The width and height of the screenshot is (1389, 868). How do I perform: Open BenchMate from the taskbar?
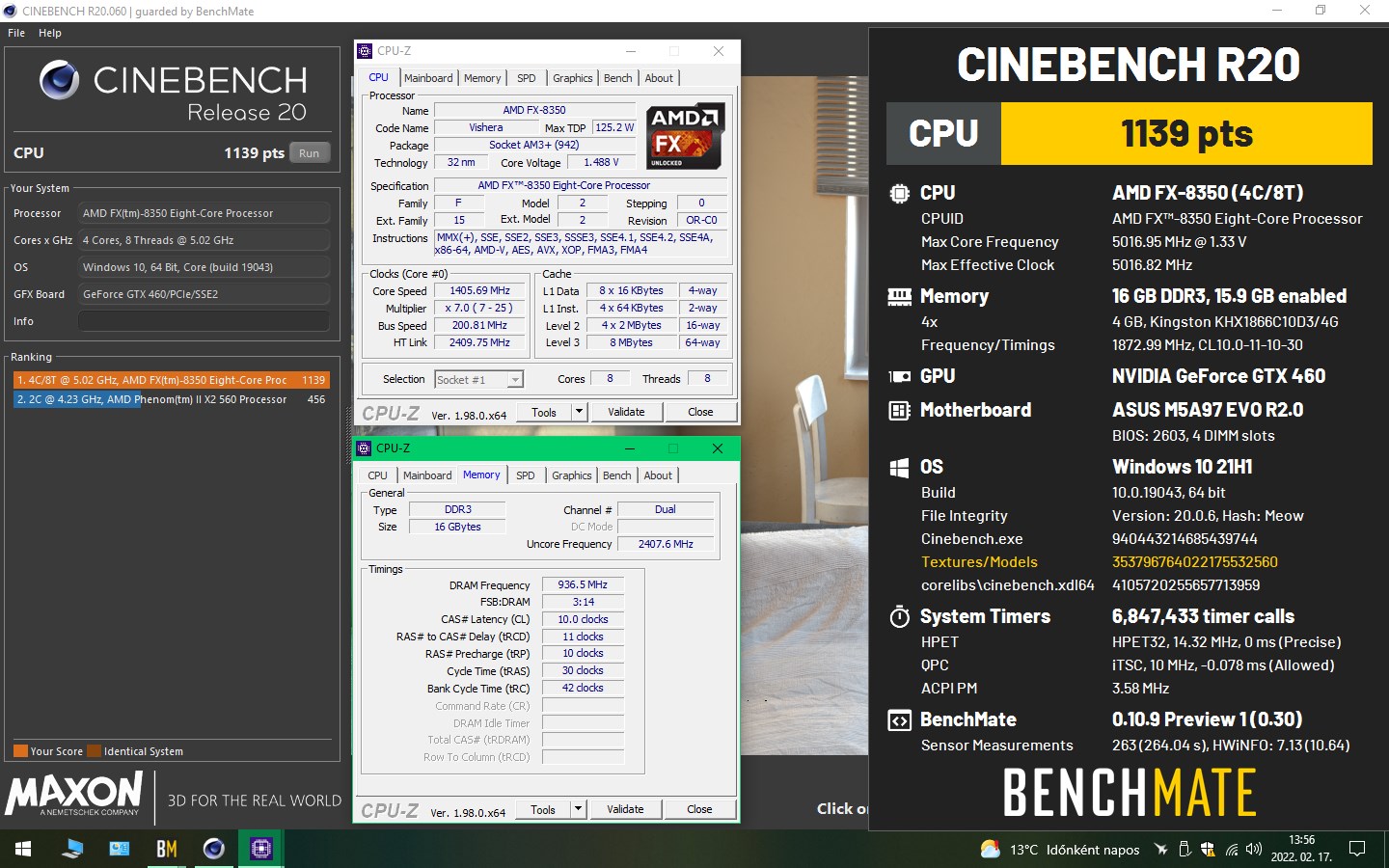(167, 849)
